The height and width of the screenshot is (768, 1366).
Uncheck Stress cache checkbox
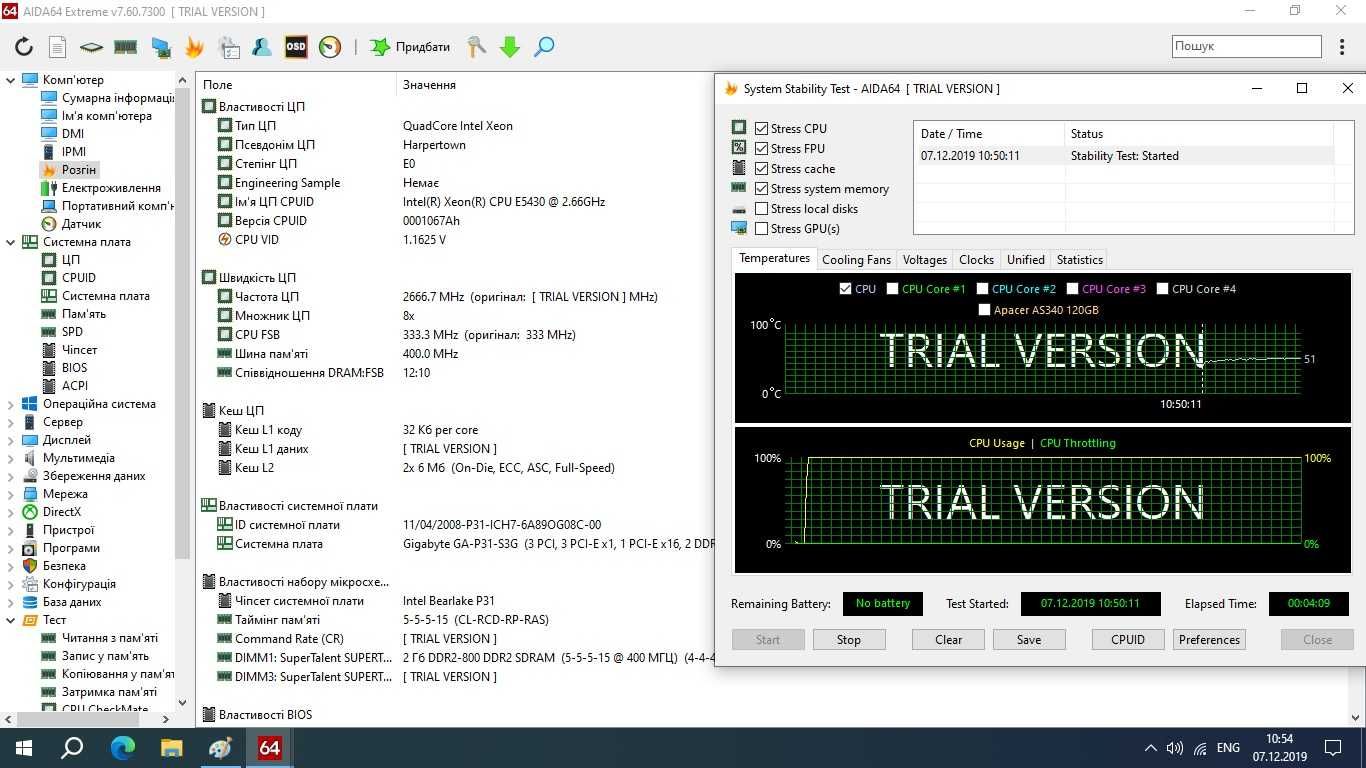pos(762,168)
